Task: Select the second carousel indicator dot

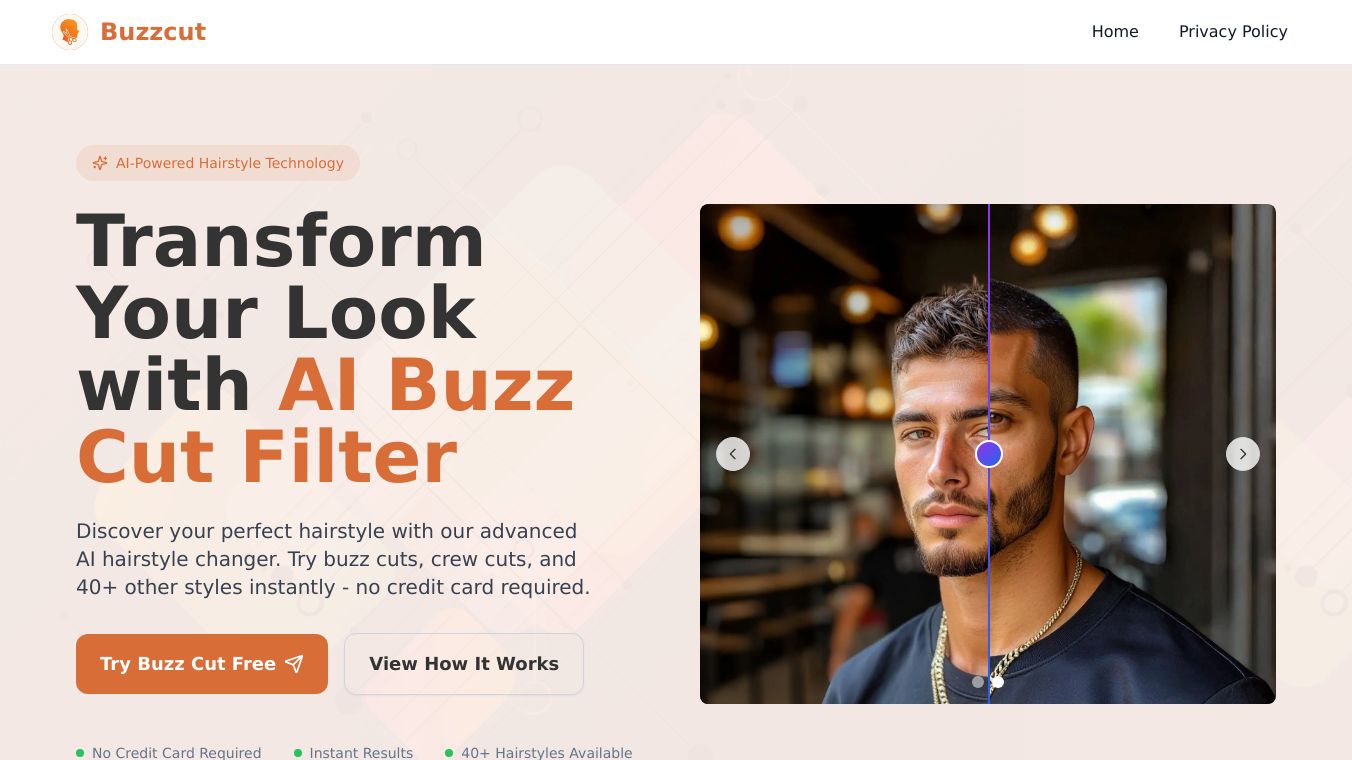Action: coord(998,682)
